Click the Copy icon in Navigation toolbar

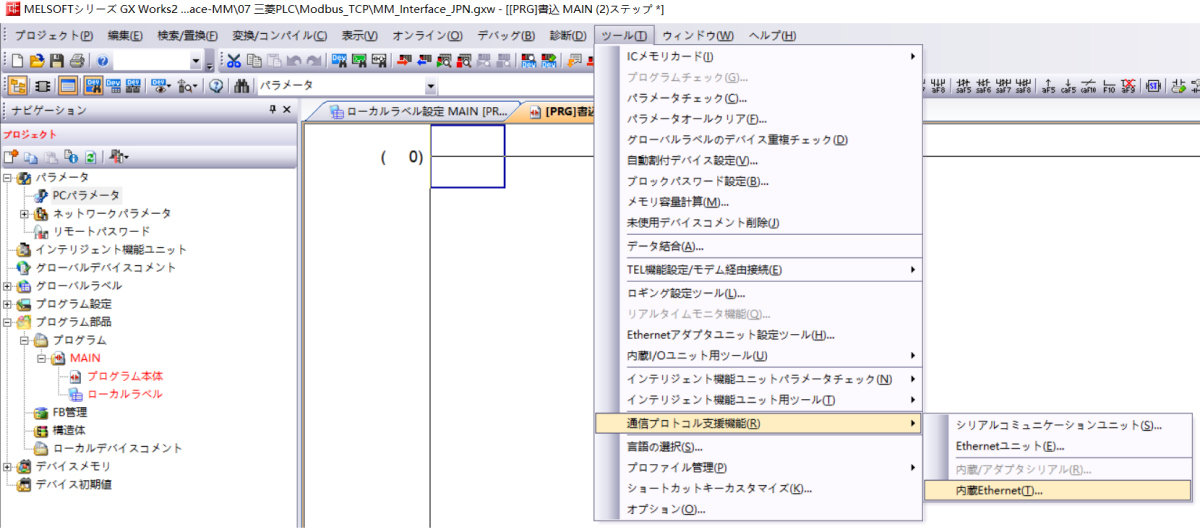tap(31, 157)
